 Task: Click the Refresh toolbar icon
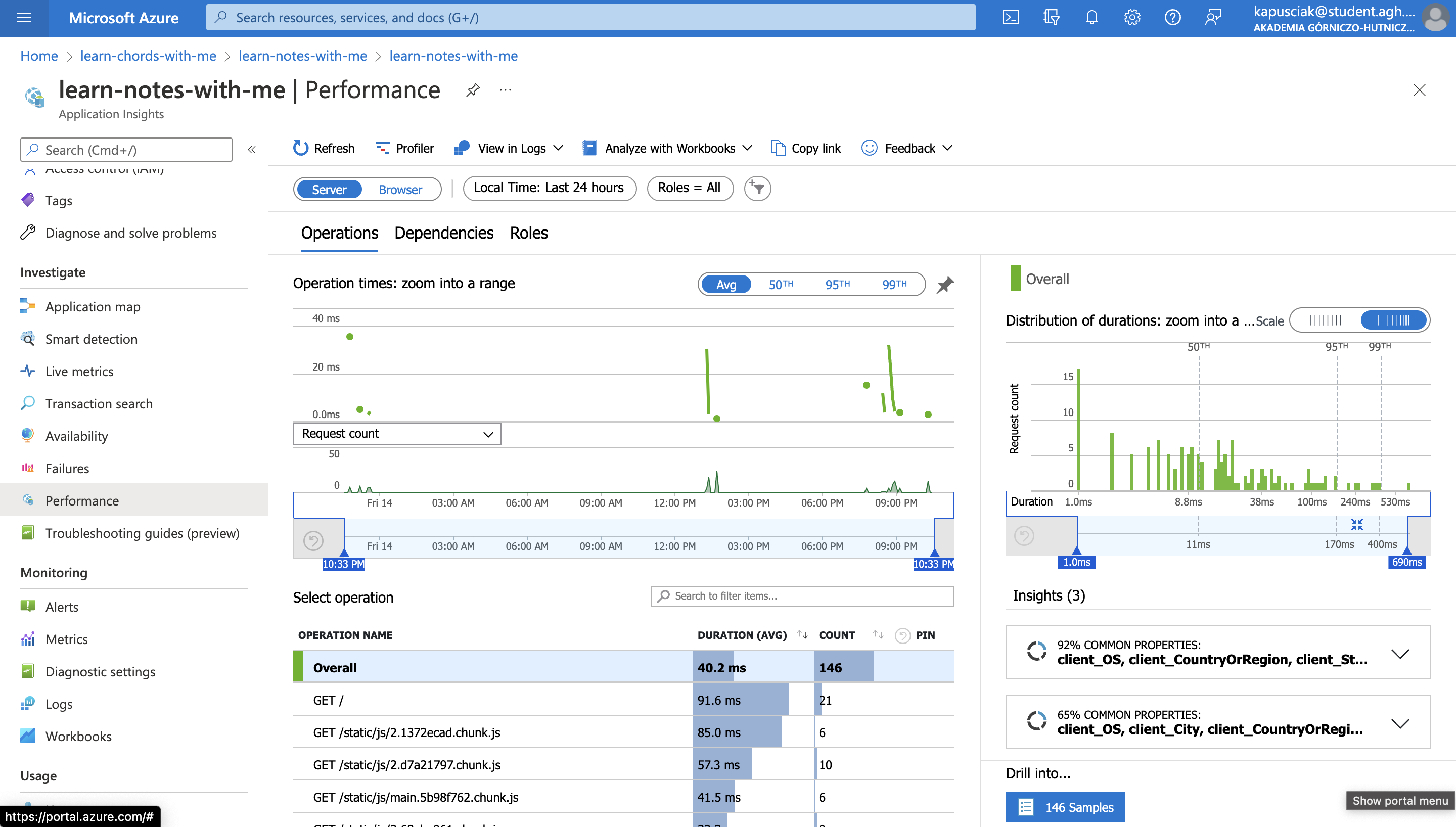[300, 148]
